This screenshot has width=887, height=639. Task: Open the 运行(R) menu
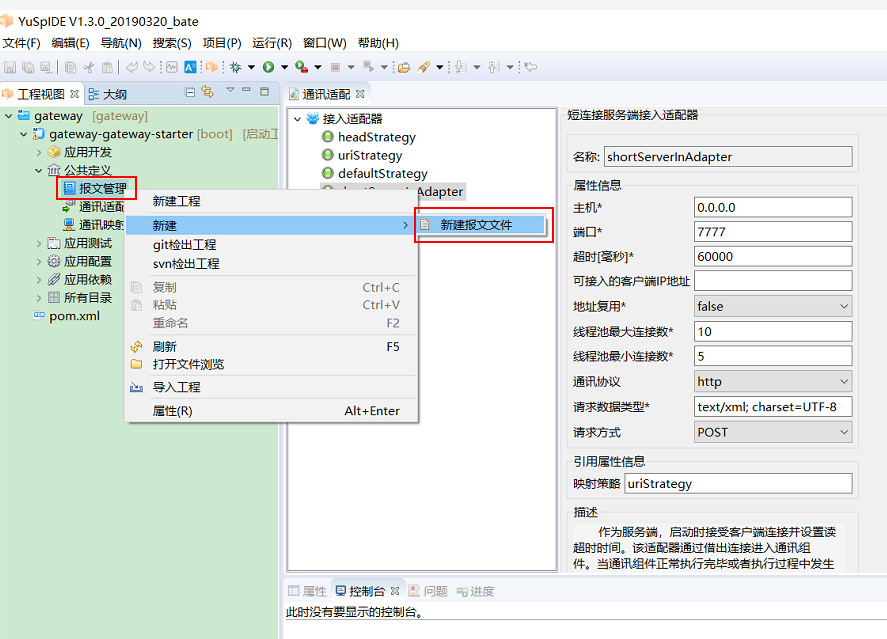tap(272, 43)
